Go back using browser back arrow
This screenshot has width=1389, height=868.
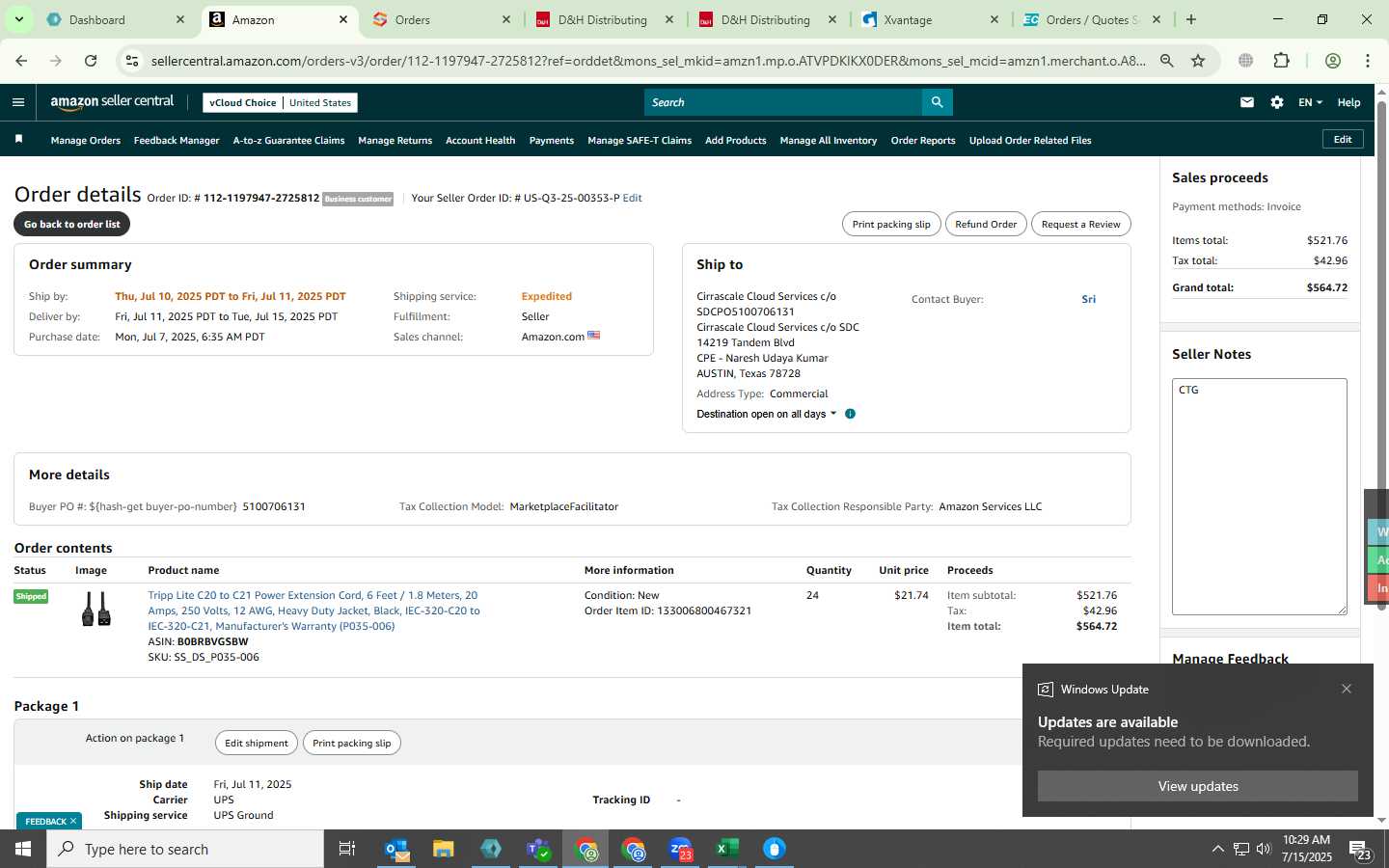point(21,61)
